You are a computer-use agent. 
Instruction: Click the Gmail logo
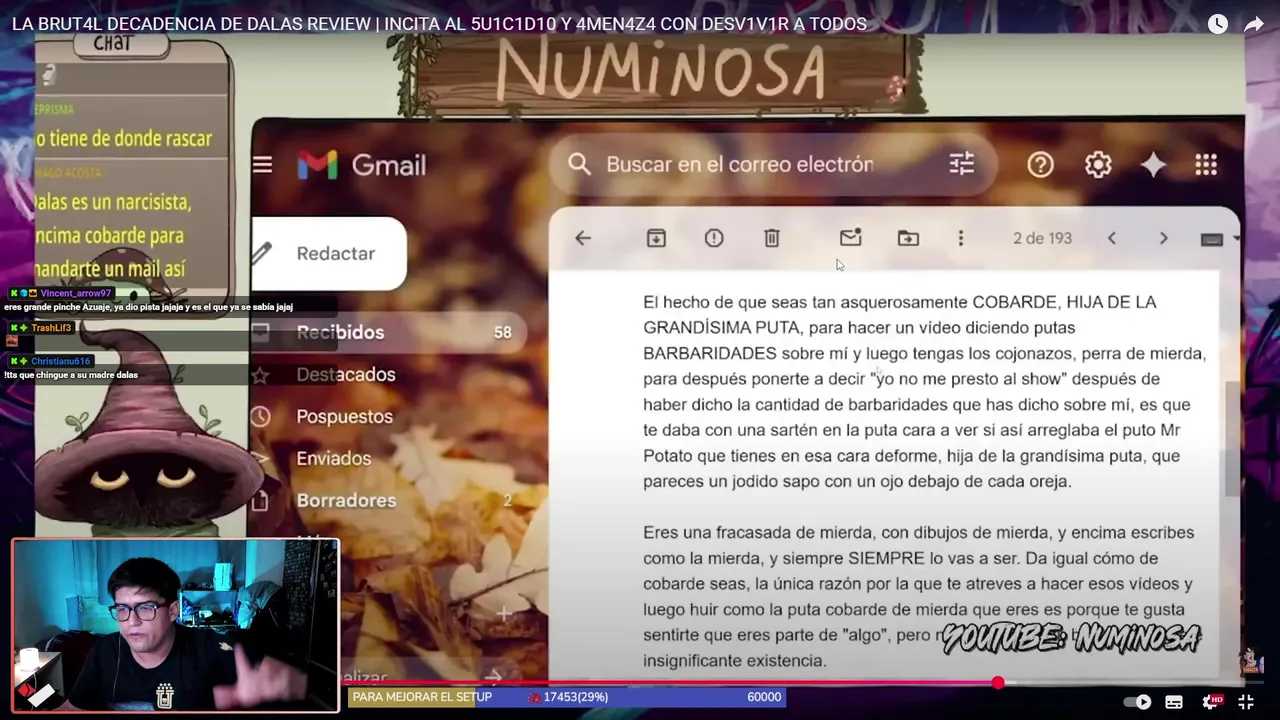(361, 165)
